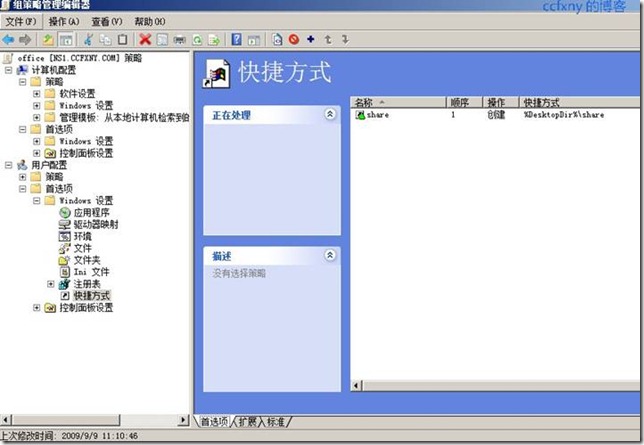
Task: Expand the 软件设置 tree node
Action: pos(37,94)
